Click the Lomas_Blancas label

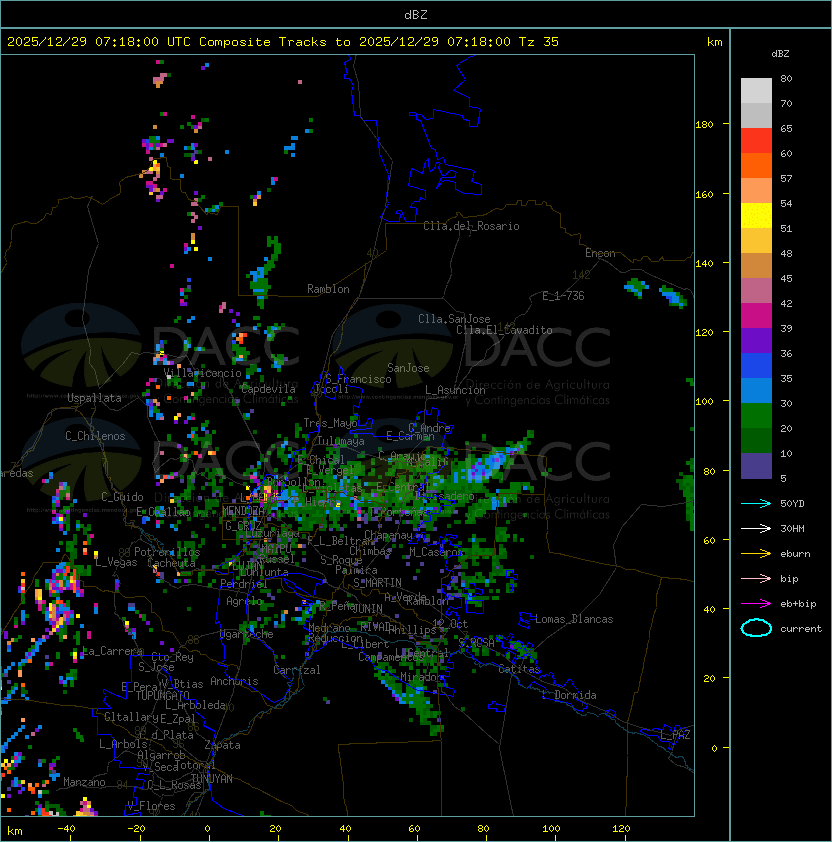click(574, 619)
